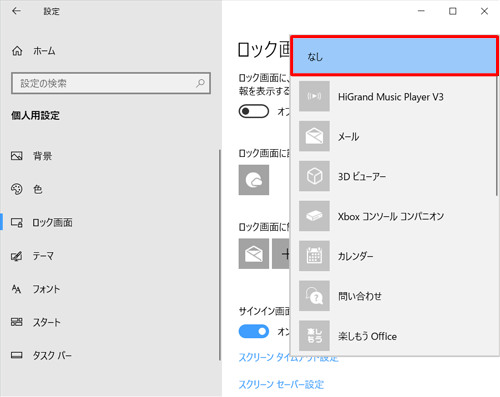Select the なし option in the app list
500x397 pixels.
(394, 56)
